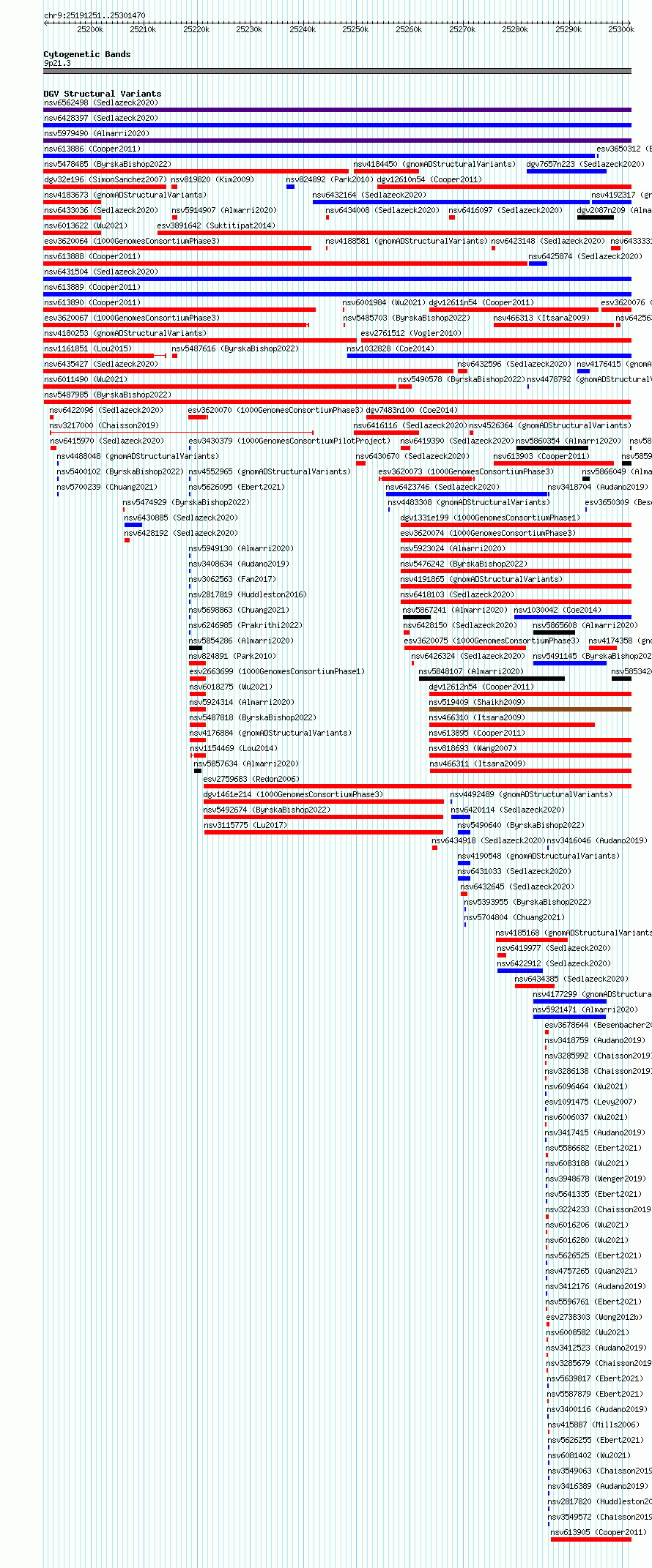Select dgv12610n54 (Cooper2011) label
The height and width of the screenshot is (1568, 652).
point(429,179)
